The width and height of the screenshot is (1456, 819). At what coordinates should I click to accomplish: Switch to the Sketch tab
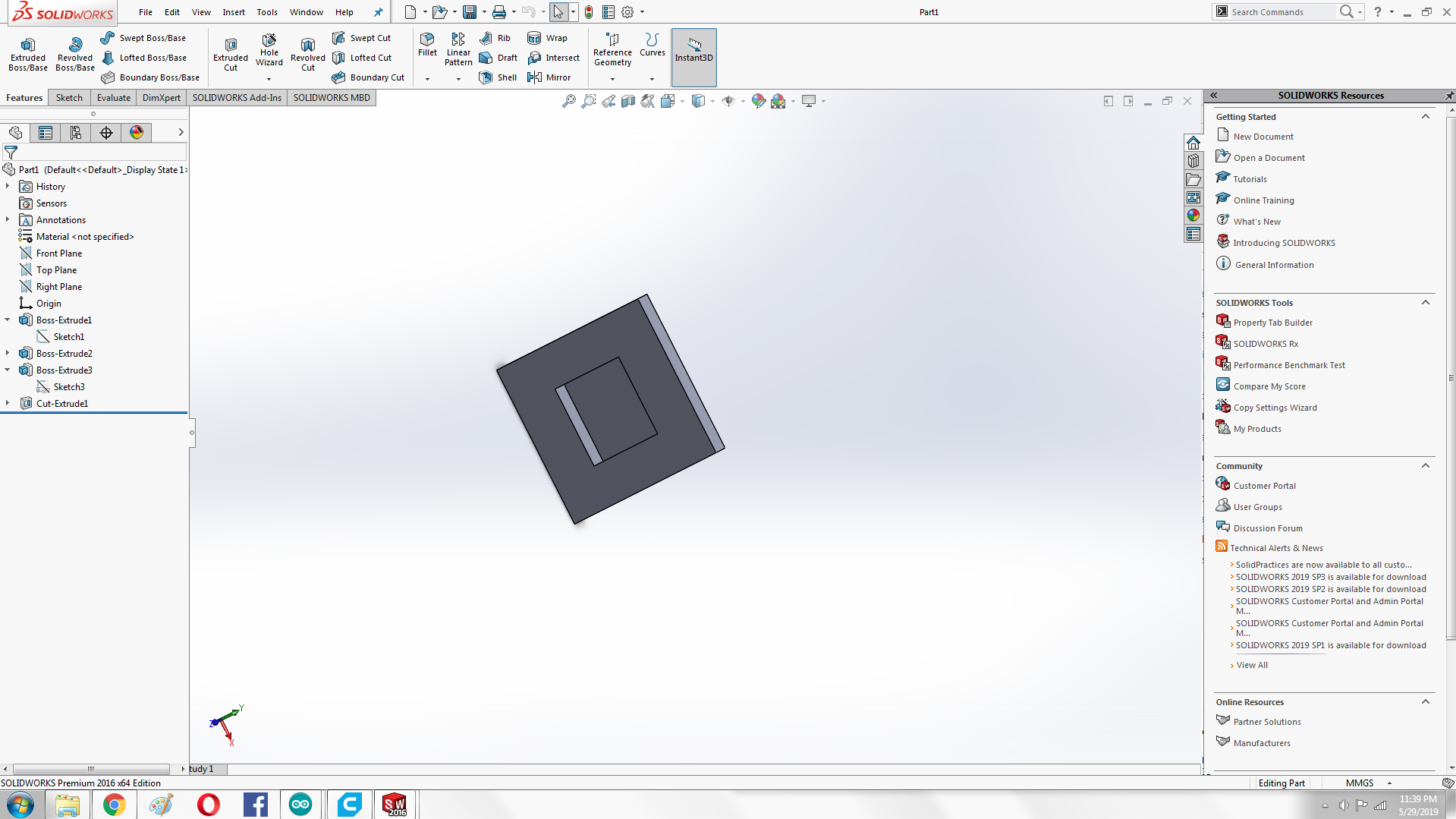point(69,98)
